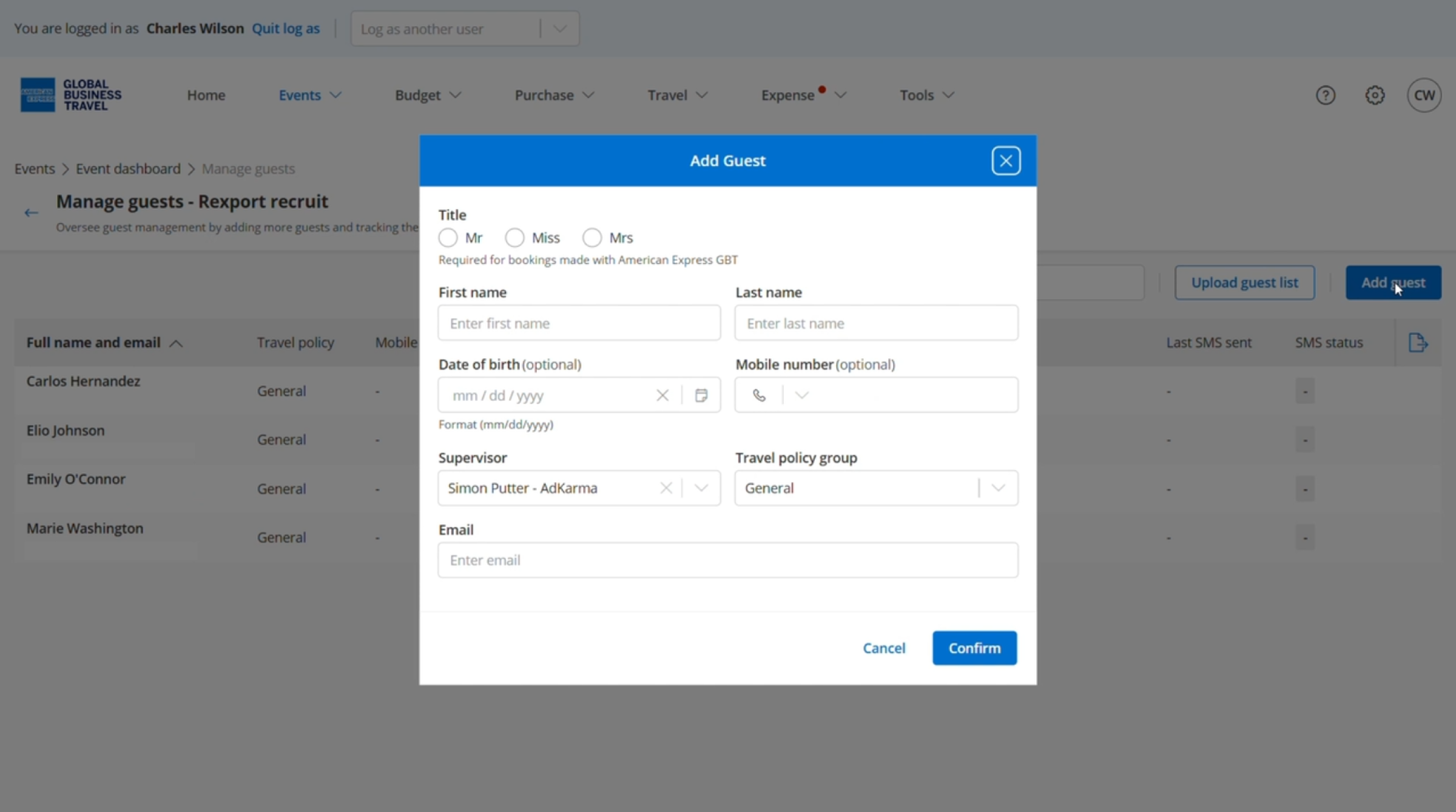This screenshot has height=812, width=1456.
Task: Expand the mobile number country code dropdown
Action: pos(801,395)
